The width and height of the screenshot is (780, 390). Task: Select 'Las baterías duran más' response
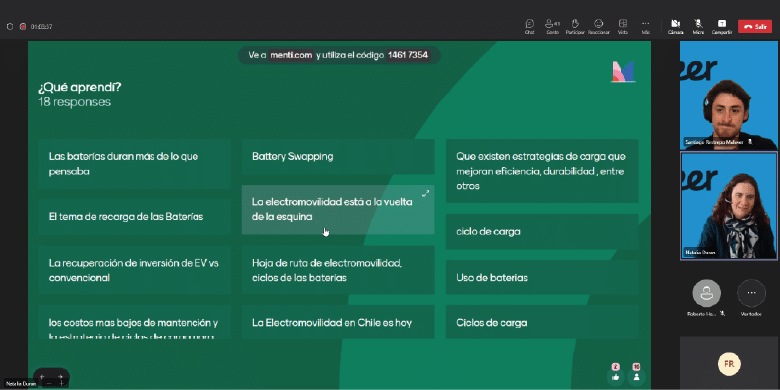134,164
